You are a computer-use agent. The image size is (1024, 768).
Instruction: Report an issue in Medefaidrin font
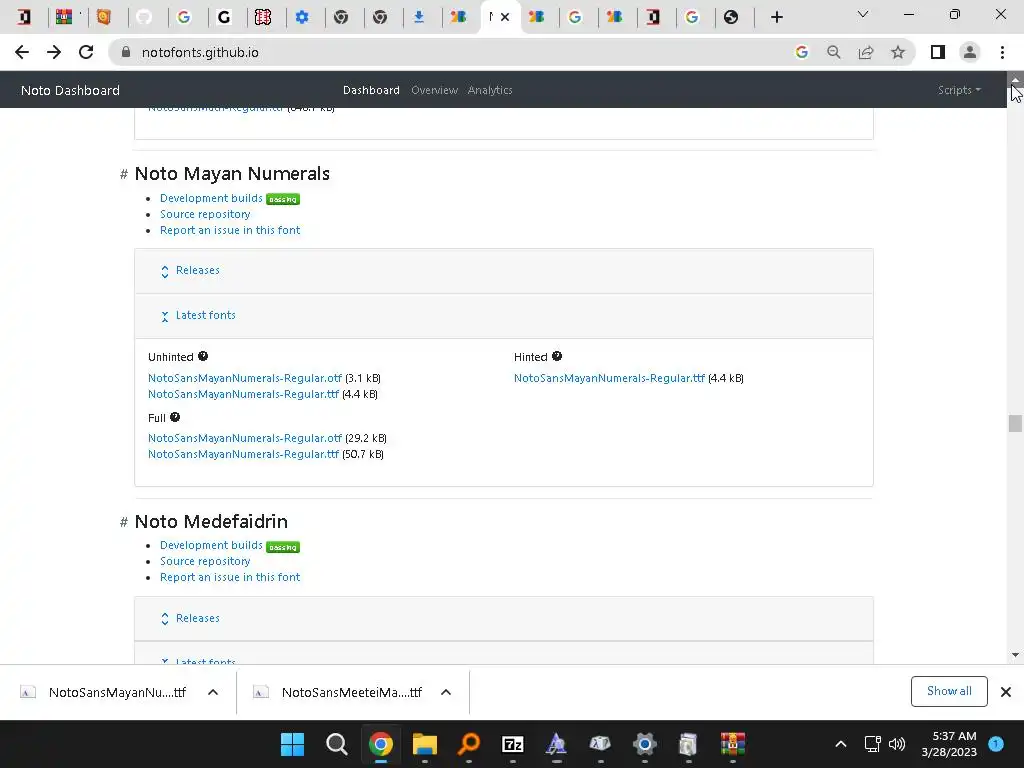pyautogui.click(x=230, y=577)
